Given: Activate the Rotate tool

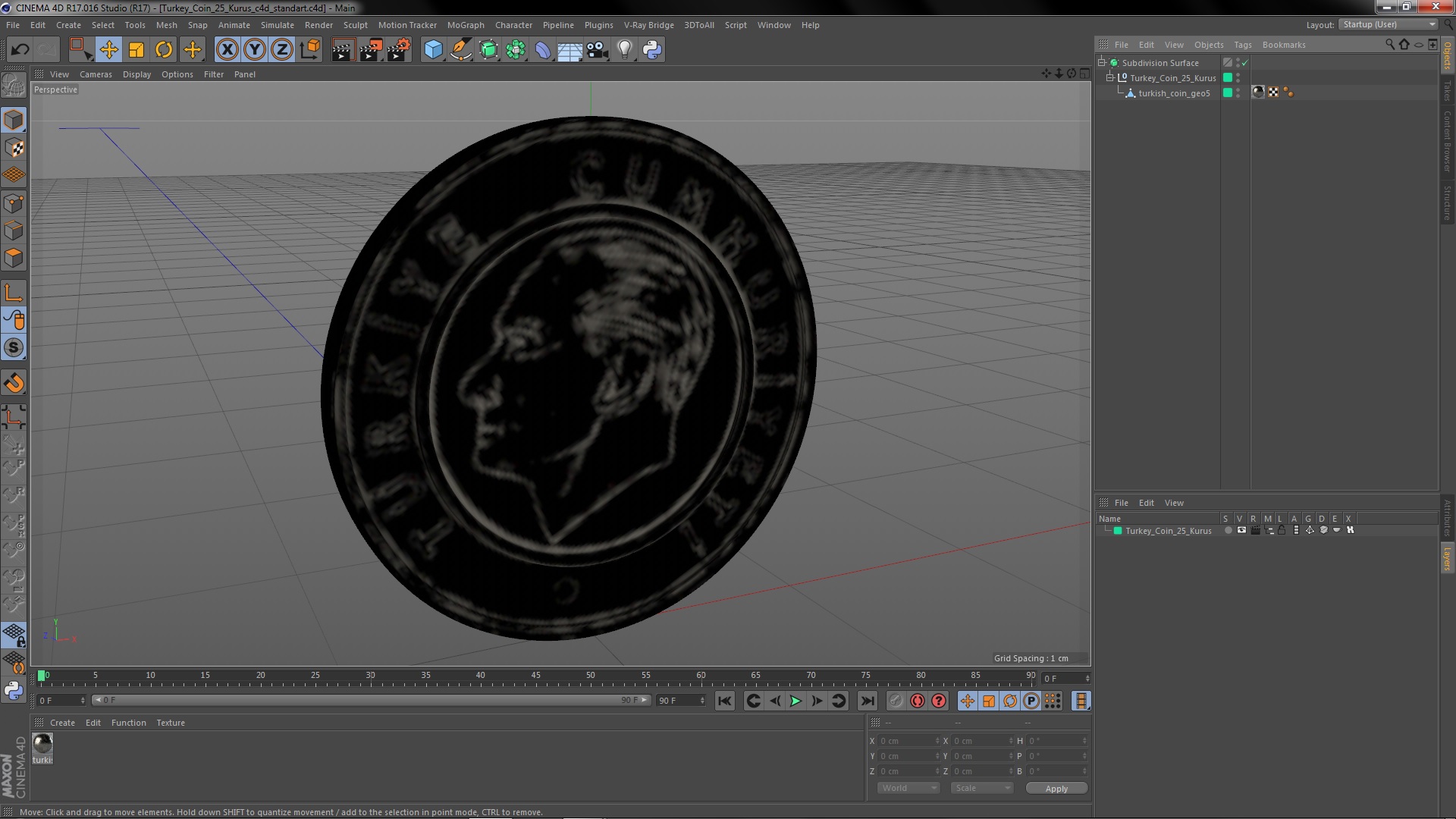Looking at the screenshot, I should tap(164, 50).
